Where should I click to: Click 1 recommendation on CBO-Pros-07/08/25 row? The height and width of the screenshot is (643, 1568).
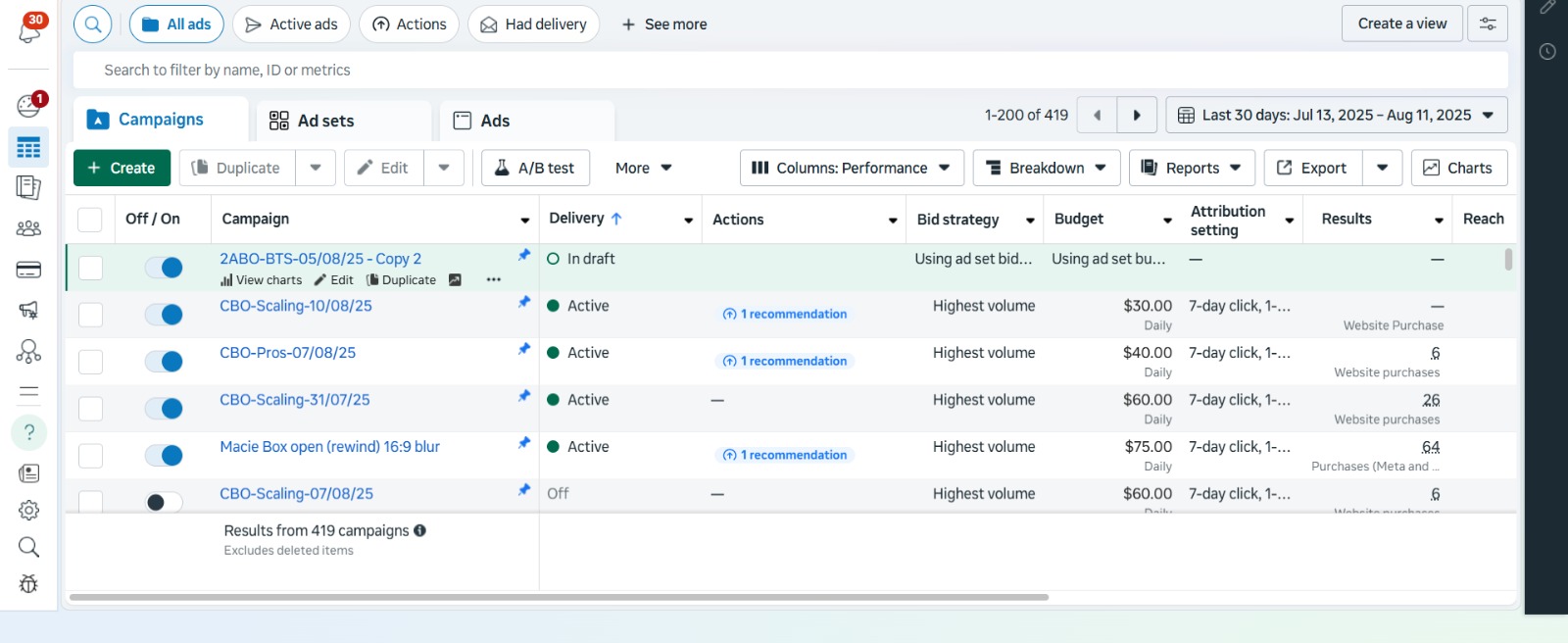pos(784,361)
